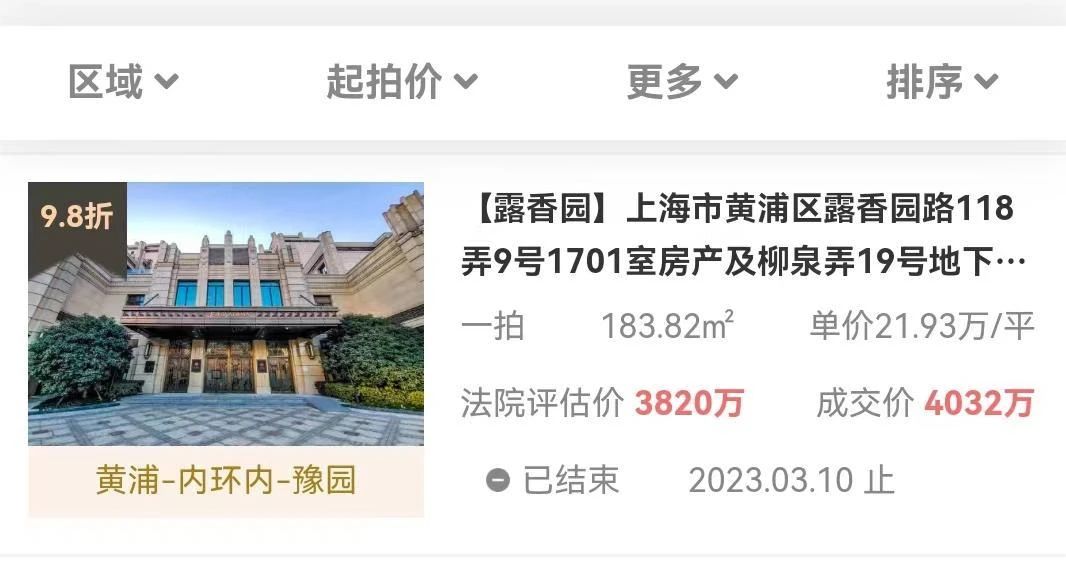The height and width of the screenshot is (564, 1066).
Task: Click the 已结束 status text
Action: 571,480
